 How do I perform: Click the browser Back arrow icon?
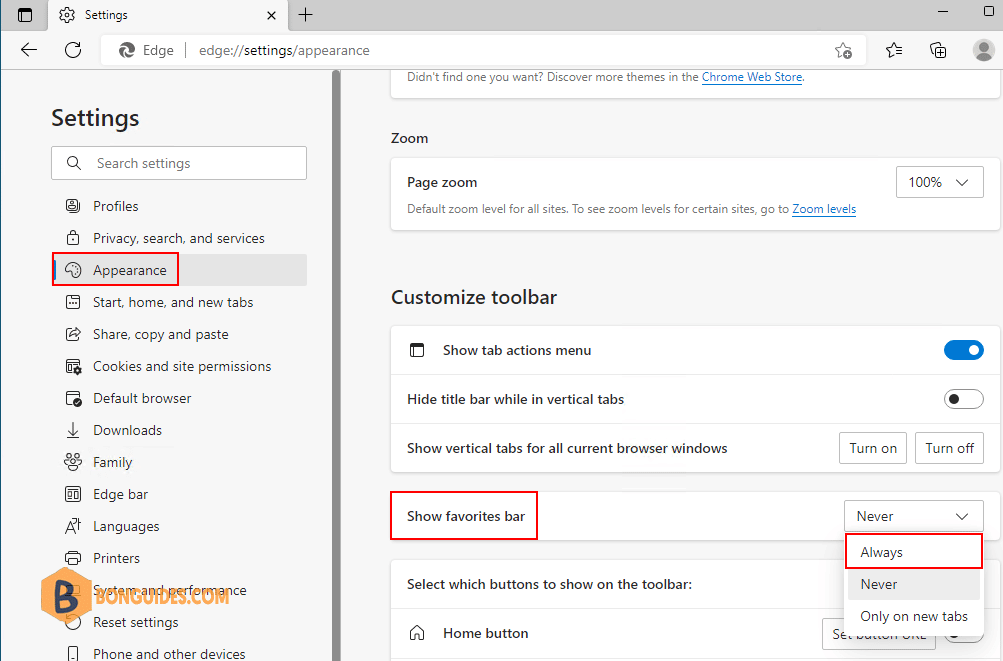28,50
